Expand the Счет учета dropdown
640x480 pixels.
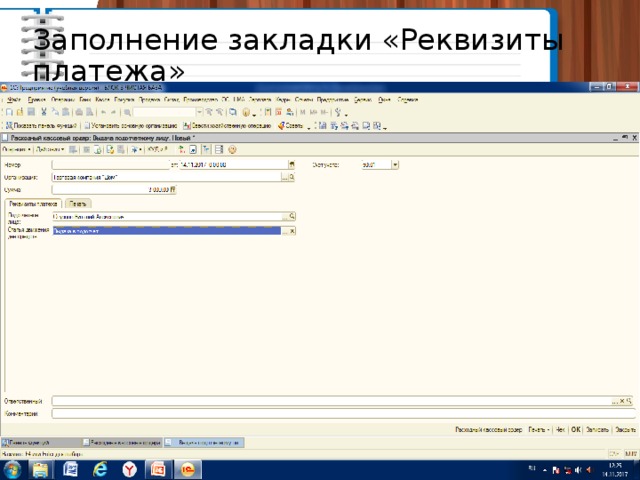[x=395, y=165]
